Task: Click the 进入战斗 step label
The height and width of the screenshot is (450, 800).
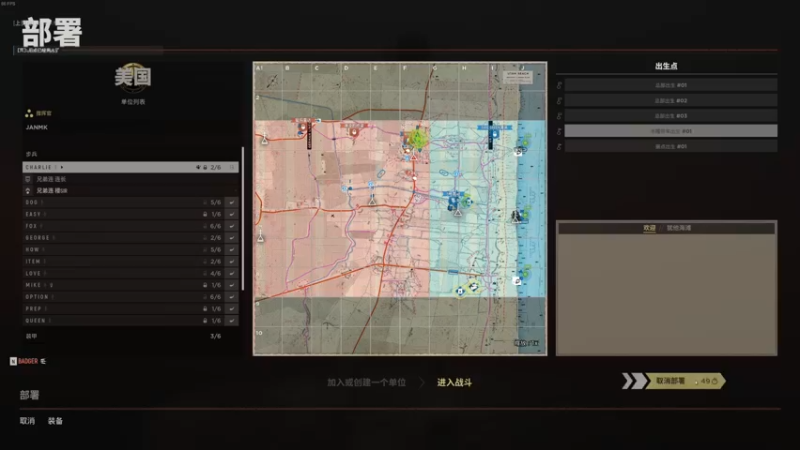Action: coord(454,382)
